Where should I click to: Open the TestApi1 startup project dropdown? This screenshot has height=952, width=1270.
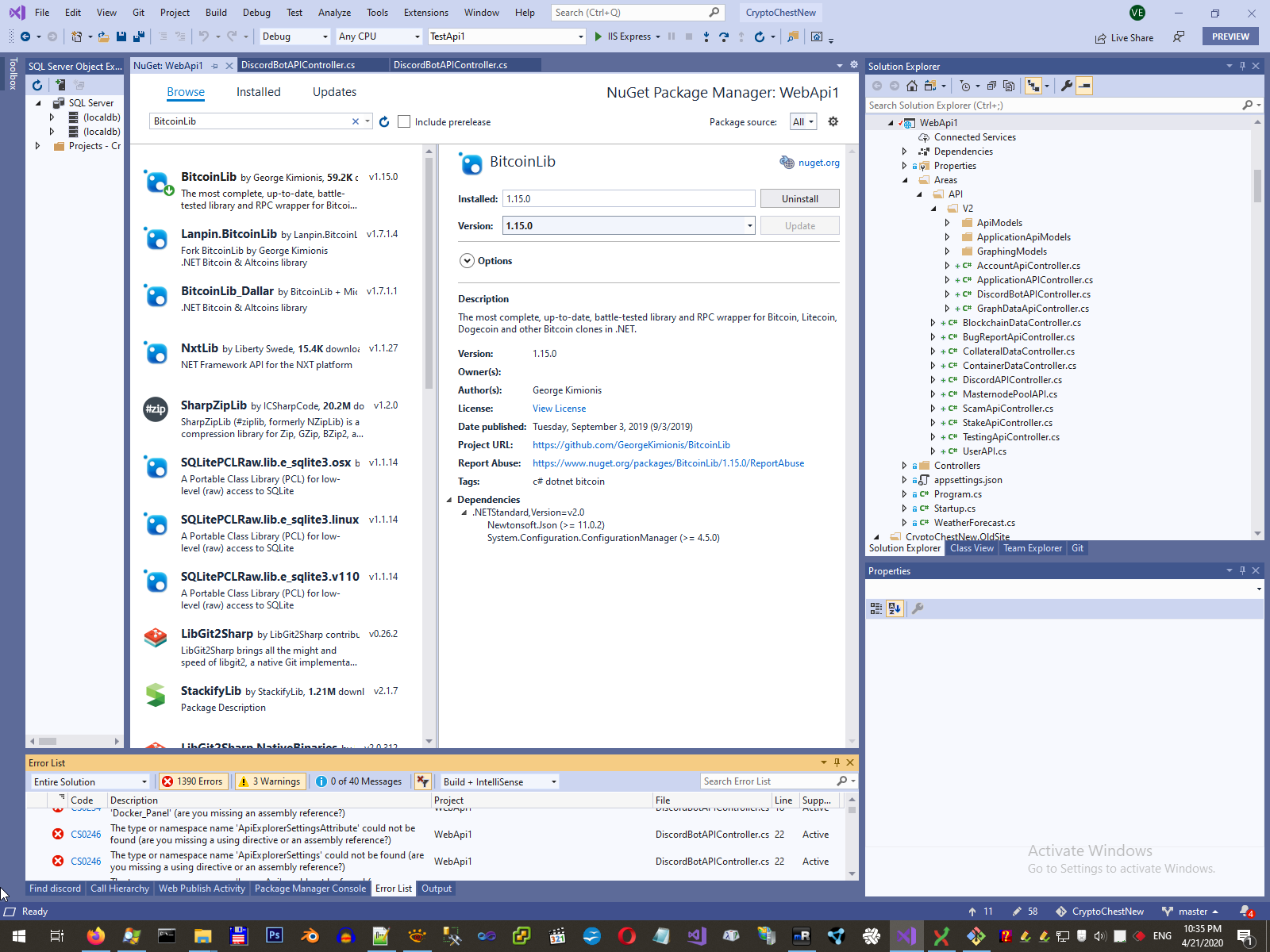[506, 36]
